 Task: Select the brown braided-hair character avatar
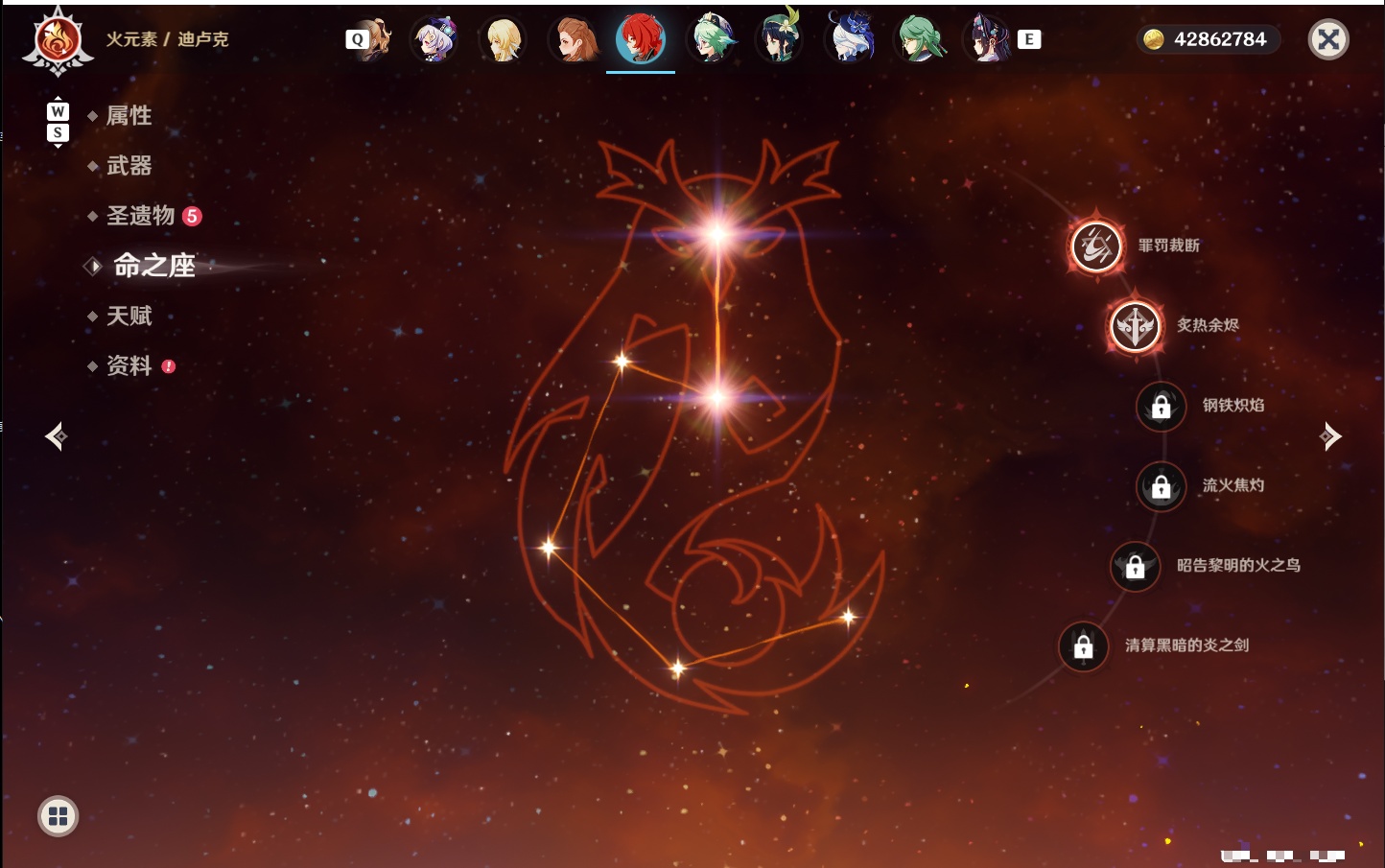coord(573,40)
